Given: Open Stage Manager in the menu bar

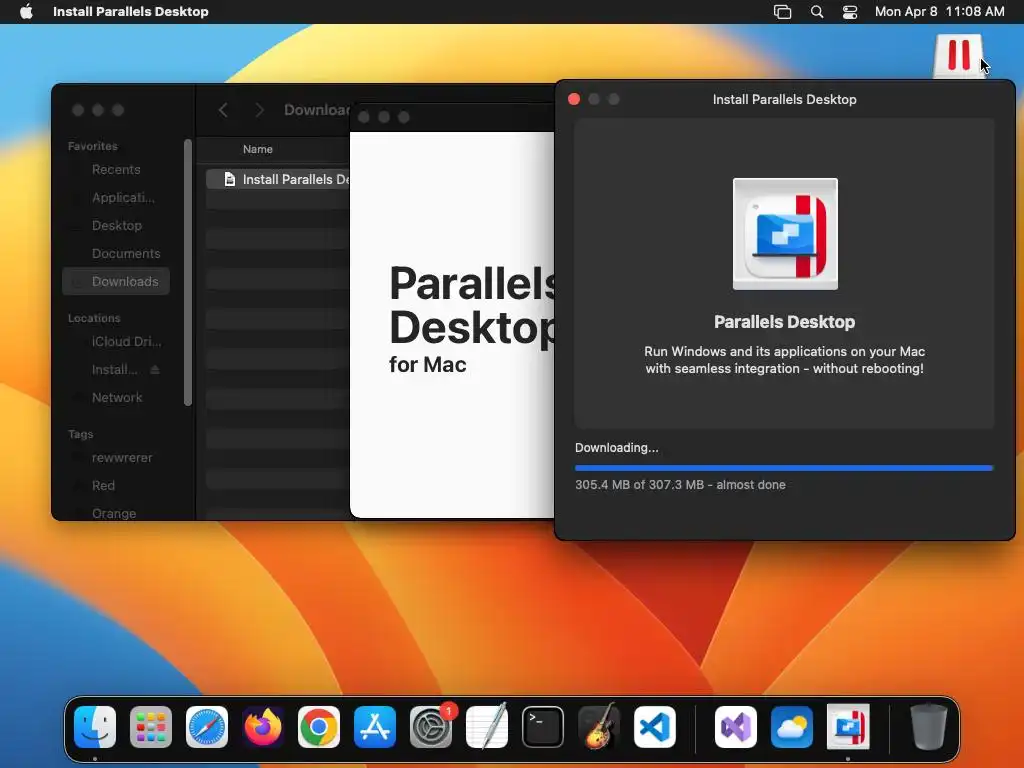Looking at the screenshot, I should 782,12.
